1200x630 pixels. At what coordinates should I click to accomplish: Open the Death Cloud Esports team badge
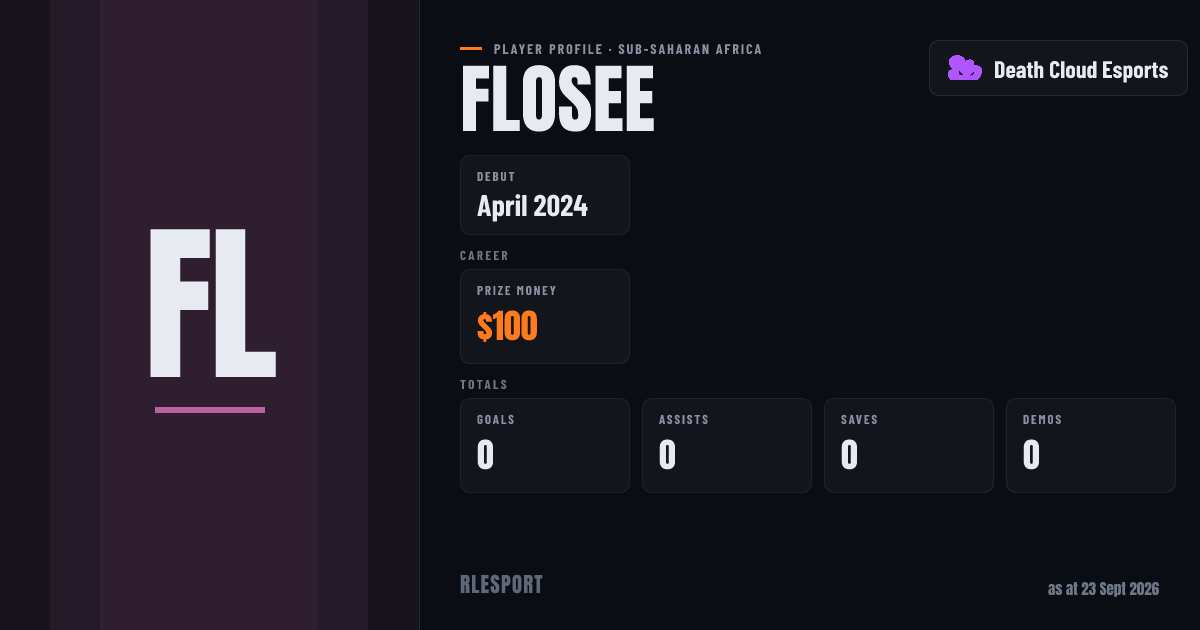coord(1058,68)
